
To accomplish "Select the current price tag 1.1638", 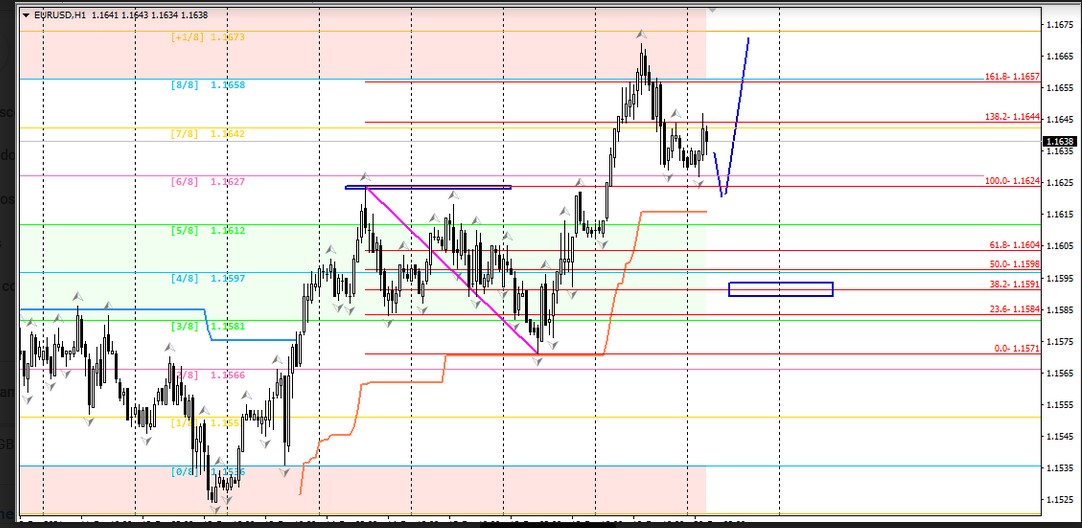I will click(x=1060, y=142).
